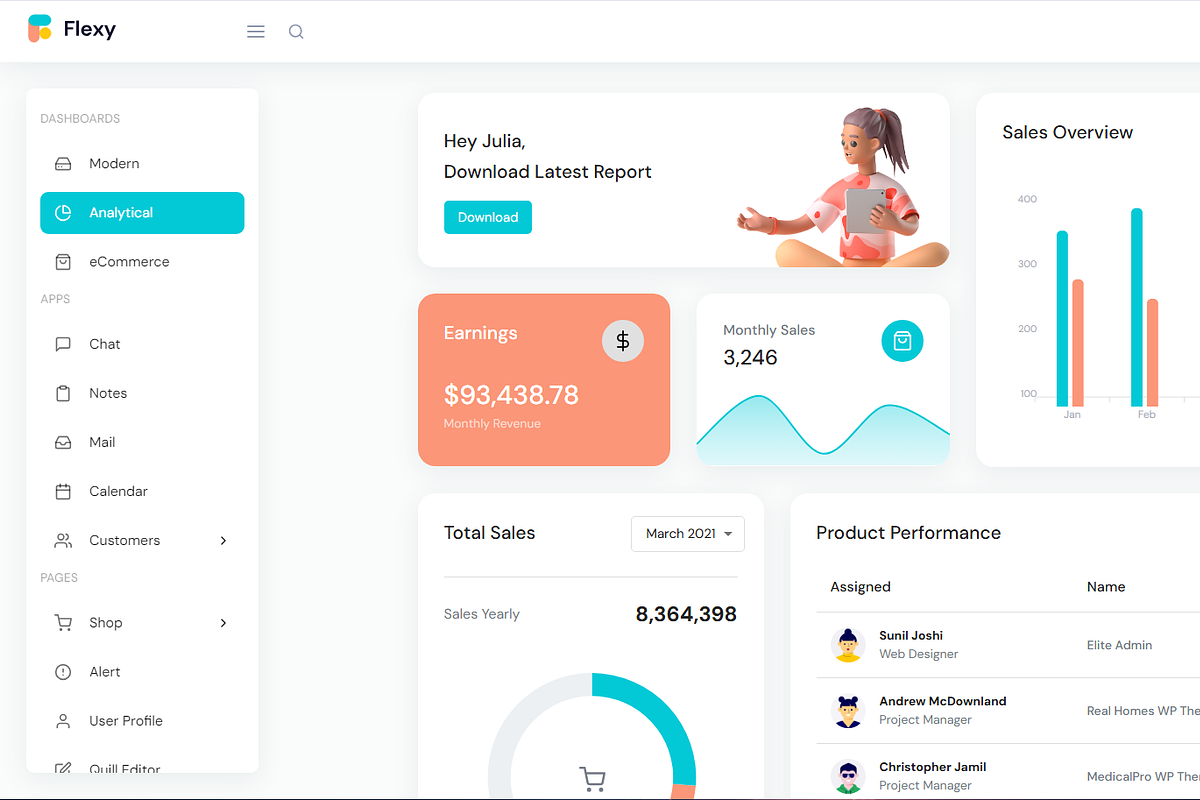This screenshot has height=800, width=1200.
Task: Click the cart icon inside the donut chart
Action: coord(593,778)
